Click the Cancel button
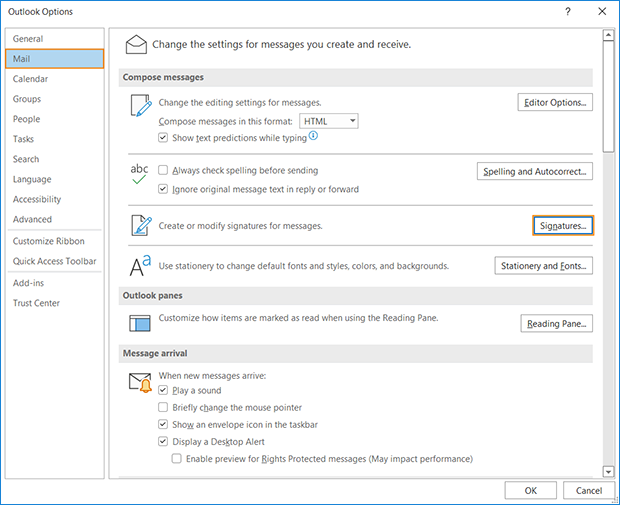 [589, 490]
